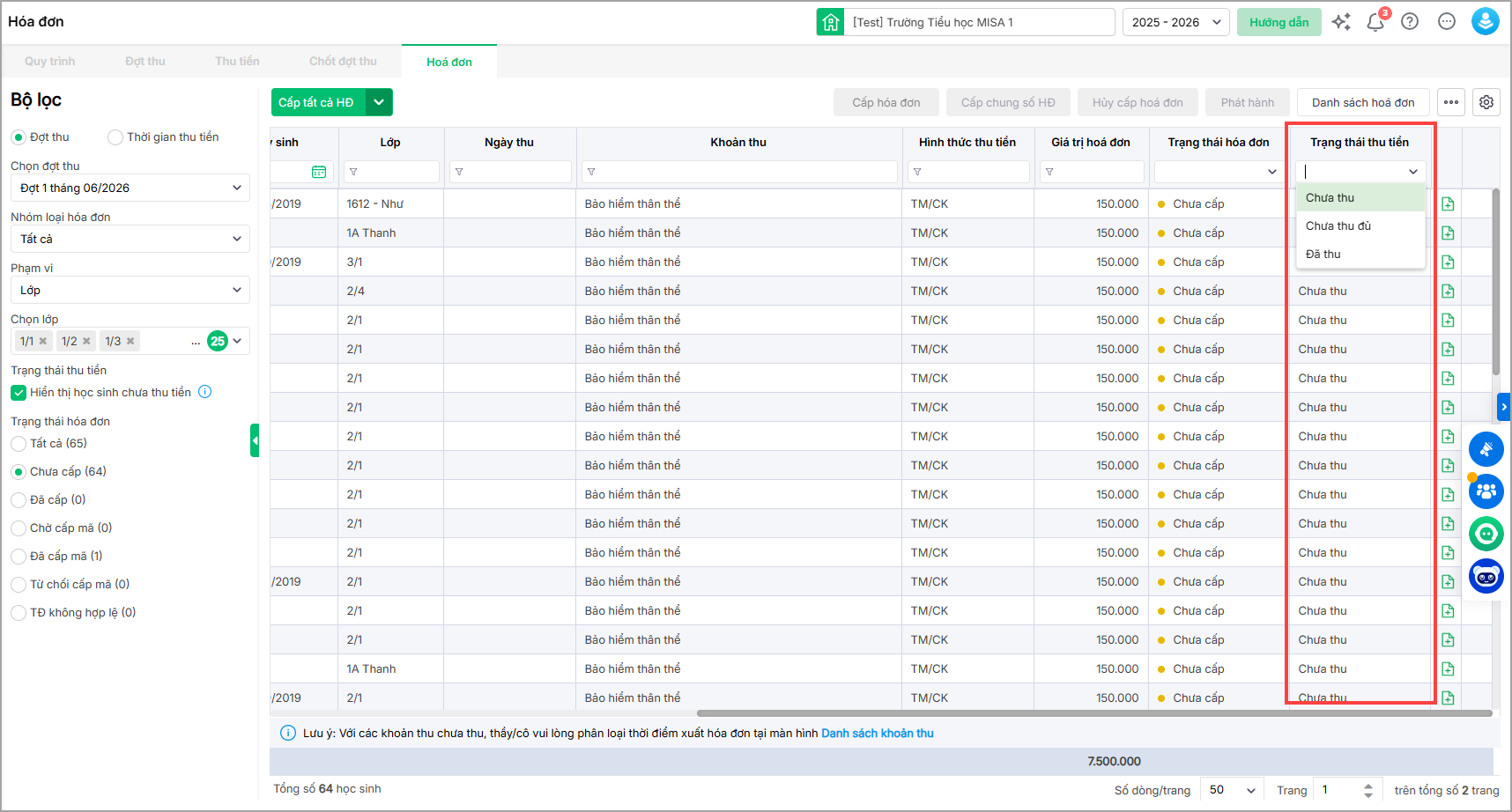Open the blue robot chatbot icon
Image resolution: width=1512 pixels, height=812 pixels.
click(x=1486, y=577)
